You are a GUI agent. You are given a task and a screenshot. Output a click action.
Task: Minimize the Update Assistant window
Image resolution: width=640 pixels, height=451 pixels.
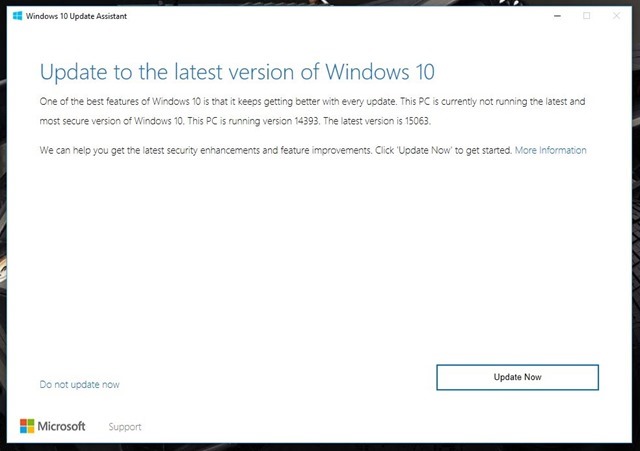556,15
